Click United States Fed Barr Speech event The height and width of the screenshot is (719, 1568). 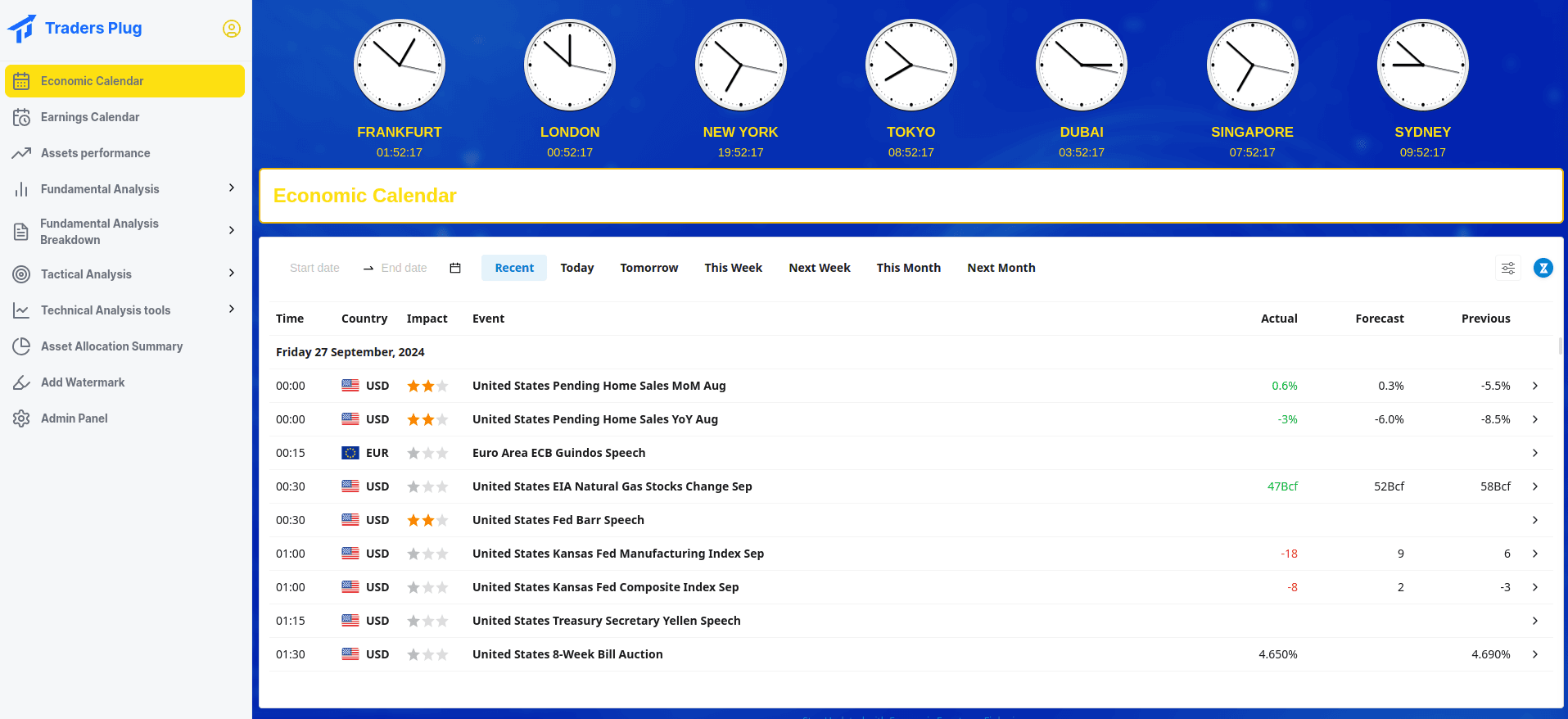point(558,520)
